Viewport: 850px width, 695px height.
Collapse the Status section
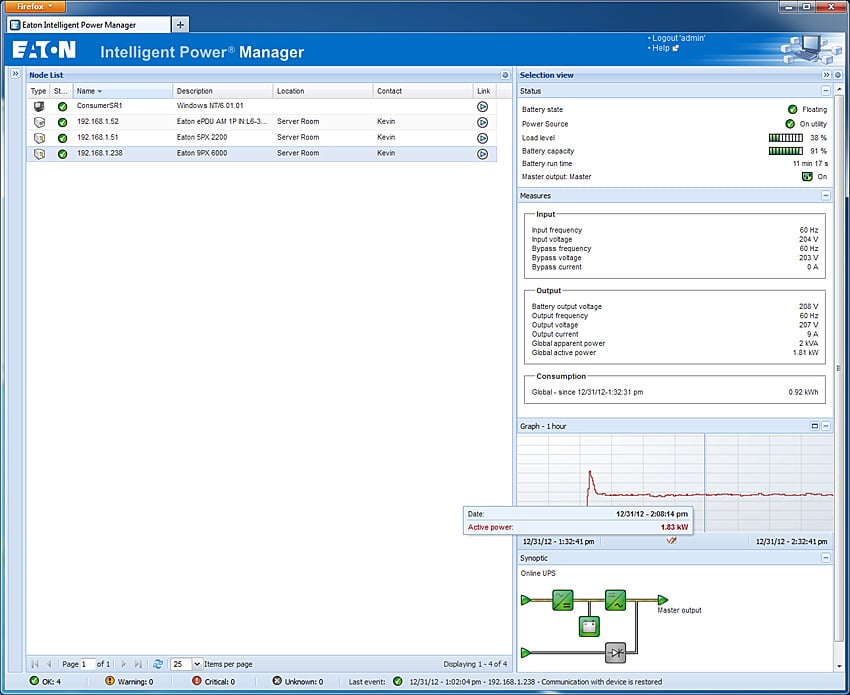[826, 91]
